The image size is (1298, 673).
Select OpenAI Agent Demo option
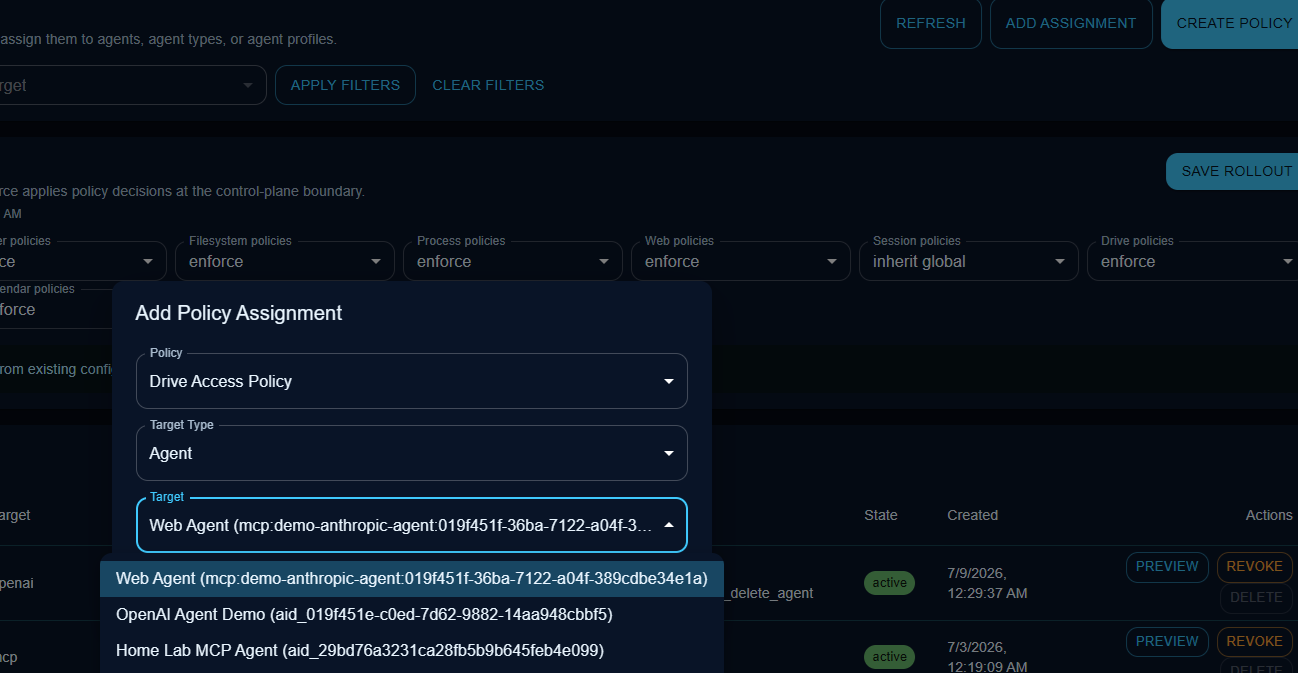pyautogui.click(x=412, y=614)
